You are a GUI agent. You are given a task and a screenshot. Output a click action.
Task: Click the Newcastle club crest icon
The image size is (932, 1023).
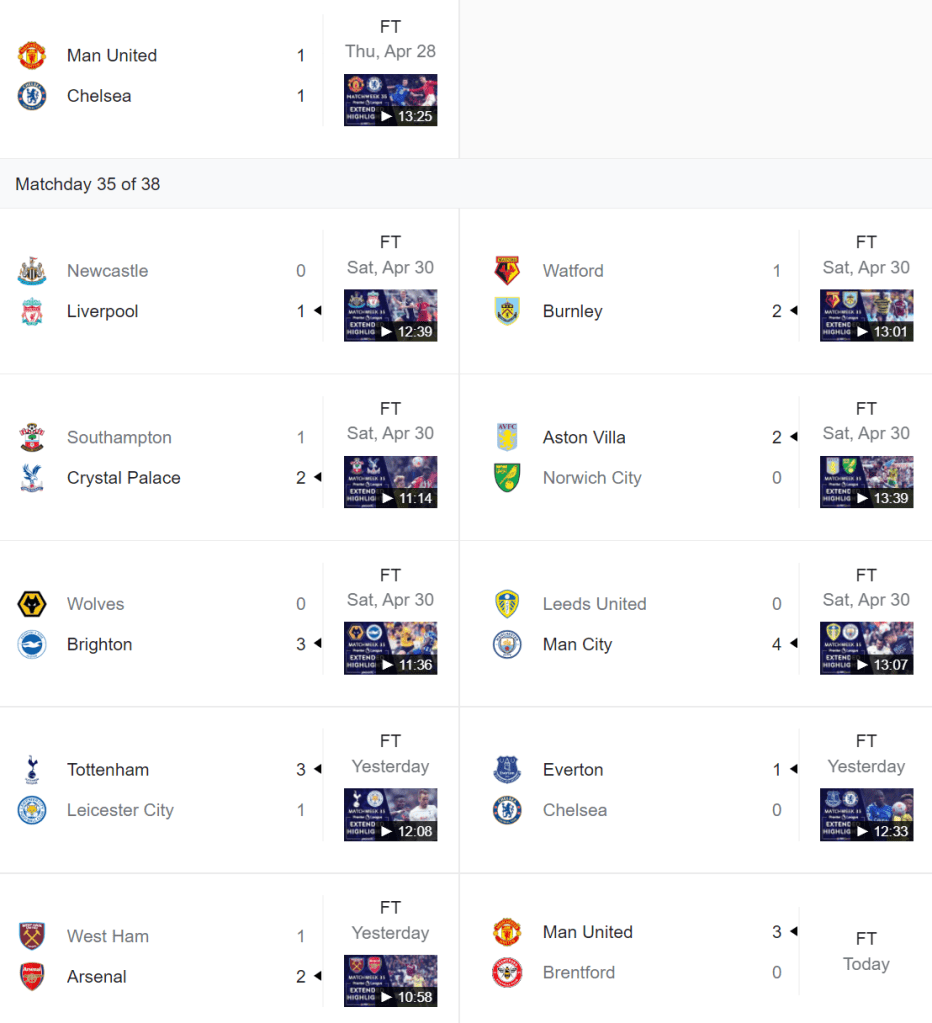(32, 271)
